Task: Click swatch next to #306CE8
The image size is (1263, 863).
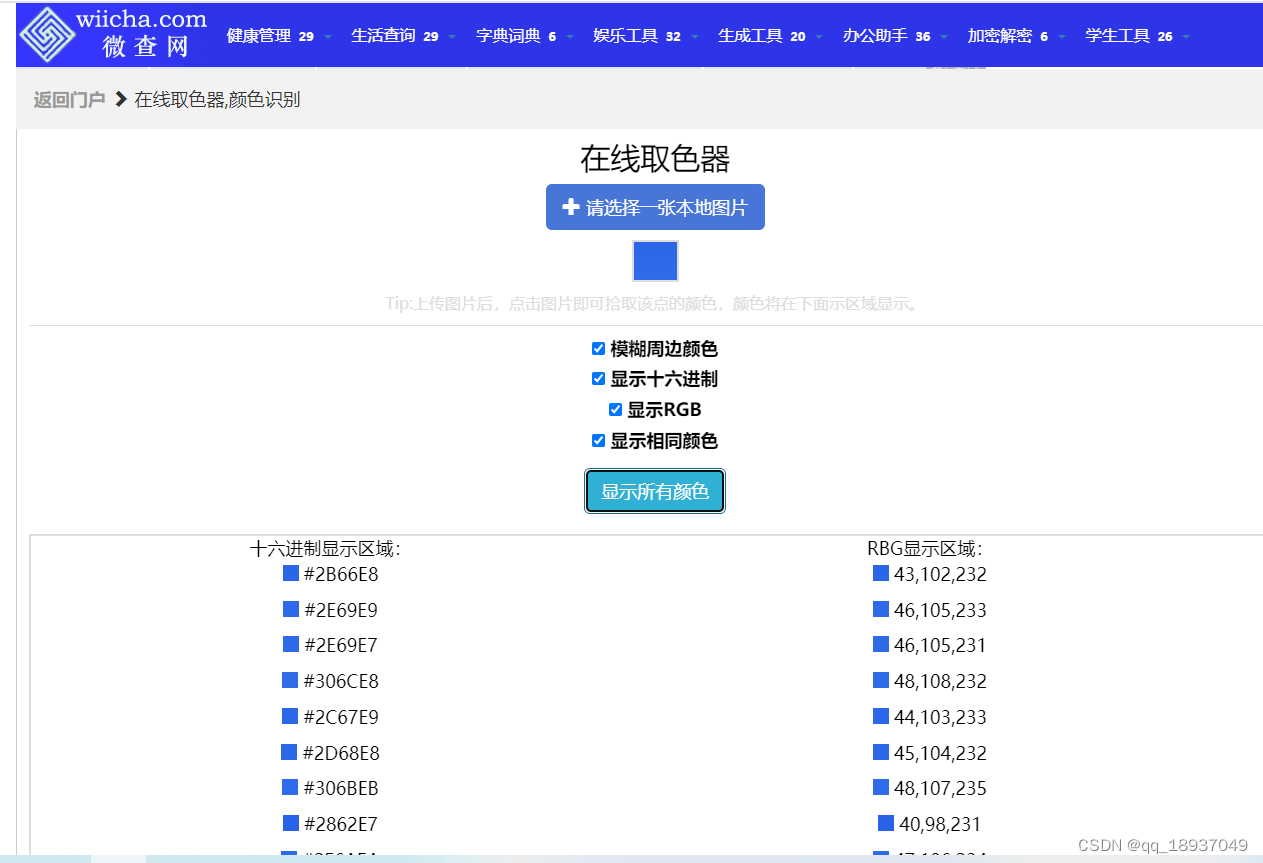Action: (290, 680)
